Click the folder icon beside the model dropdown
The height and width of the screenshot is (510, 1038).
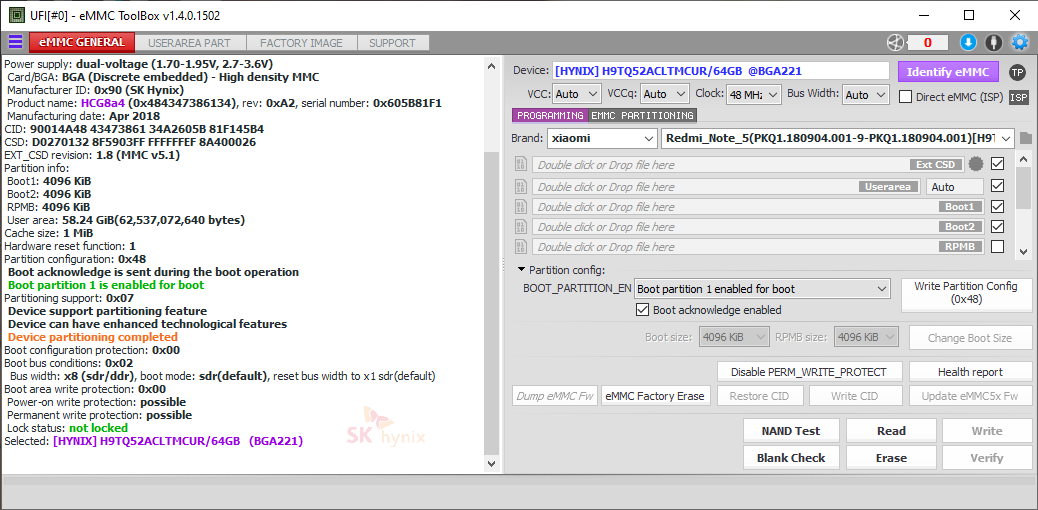click(1025, 138)
